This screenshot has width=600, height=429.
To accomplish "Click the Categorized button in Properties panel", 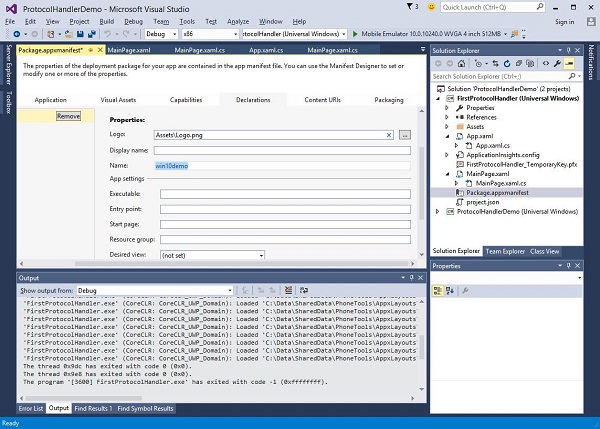I will pyautogui.click(x=438, y=290).
